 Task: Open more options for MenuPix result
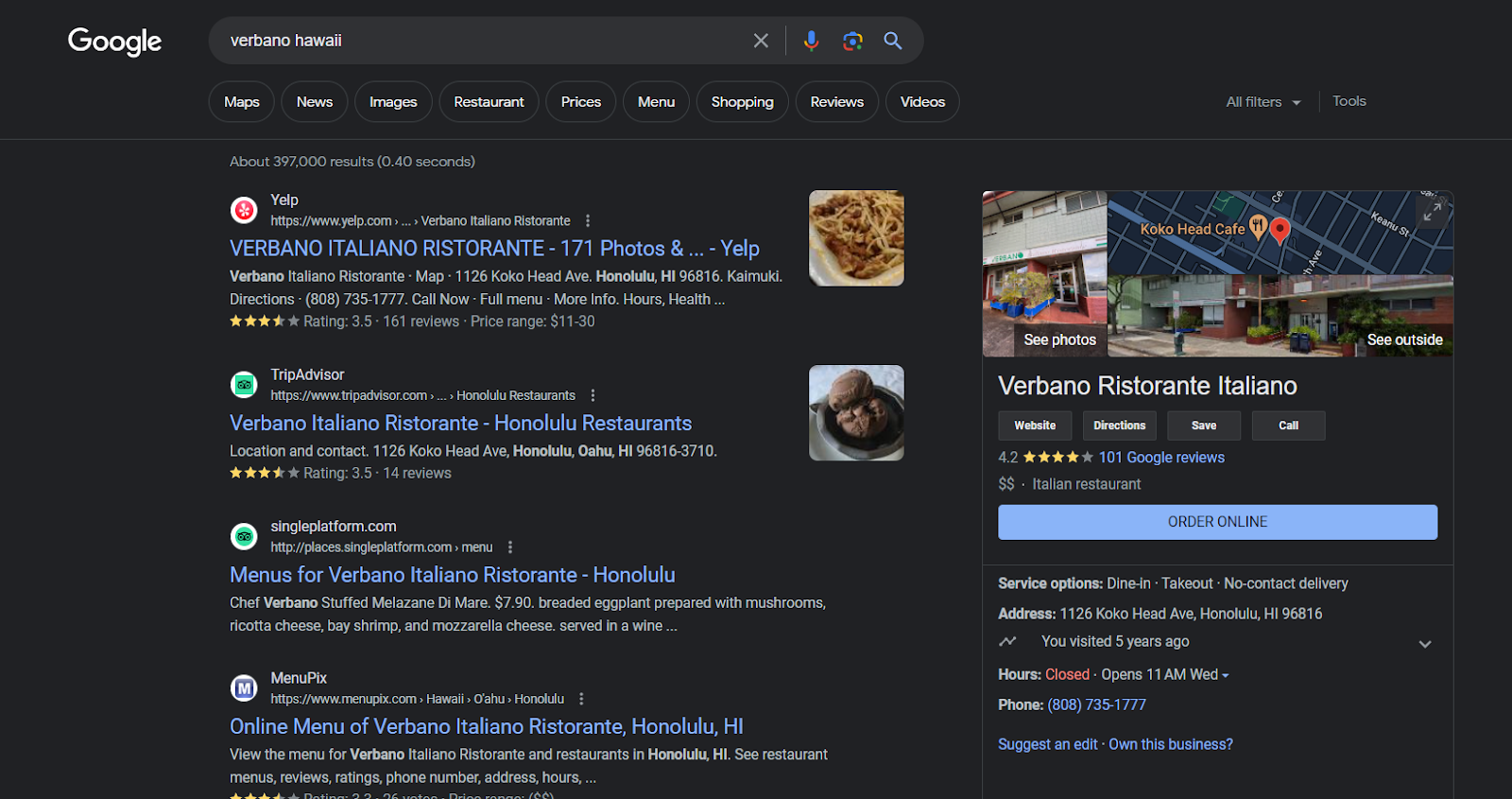click(x=581, y=699)
